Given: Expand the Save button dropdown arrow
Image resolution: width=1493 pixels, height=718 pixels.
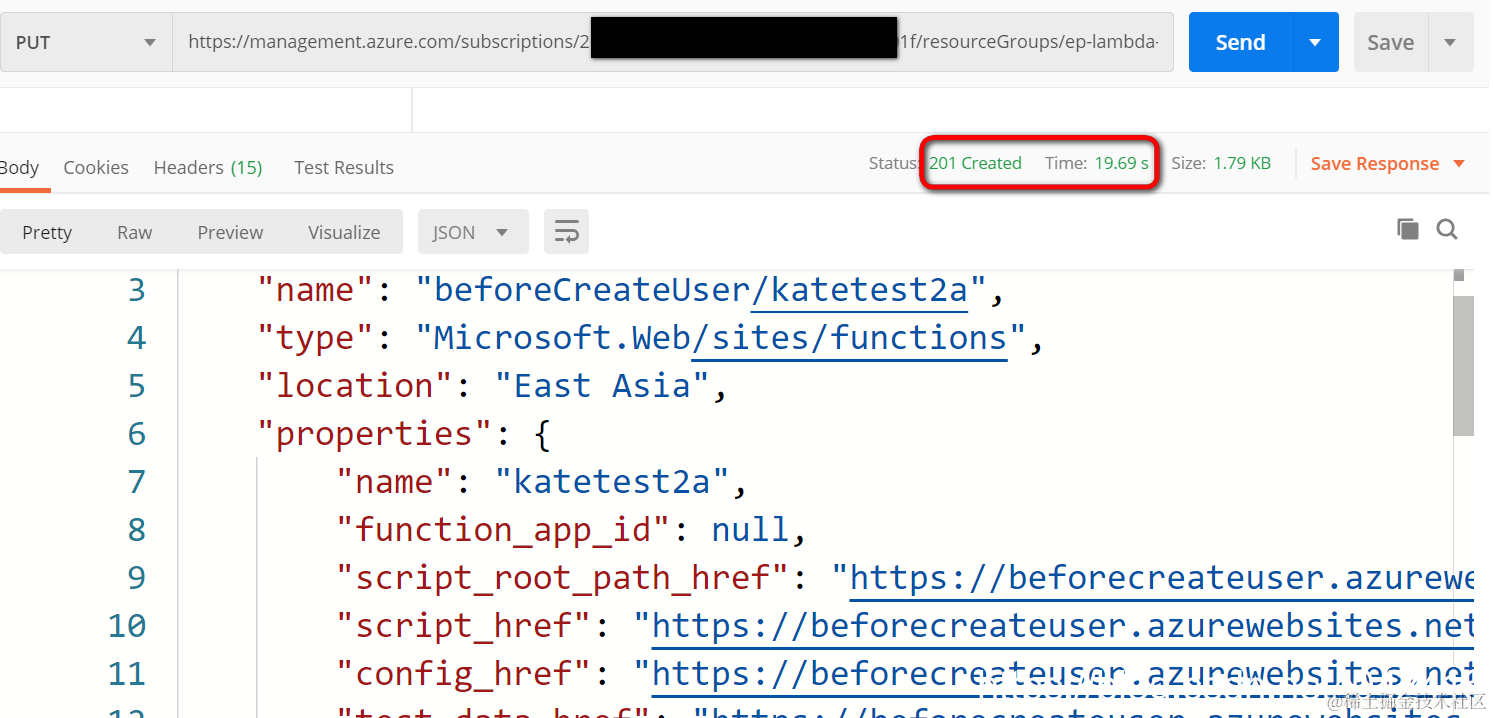Looking at the screenshot, I should click(1451, 42).
